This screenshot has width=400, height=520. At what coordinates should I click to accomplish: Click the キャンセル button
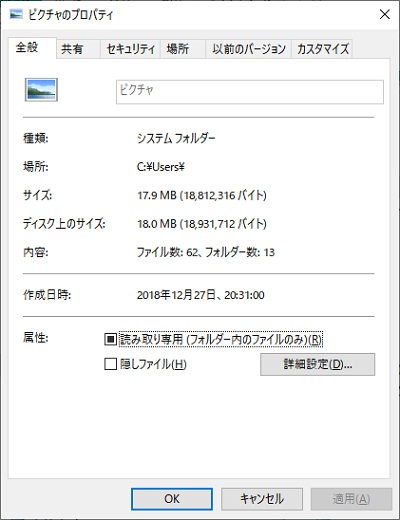[262, 499]
